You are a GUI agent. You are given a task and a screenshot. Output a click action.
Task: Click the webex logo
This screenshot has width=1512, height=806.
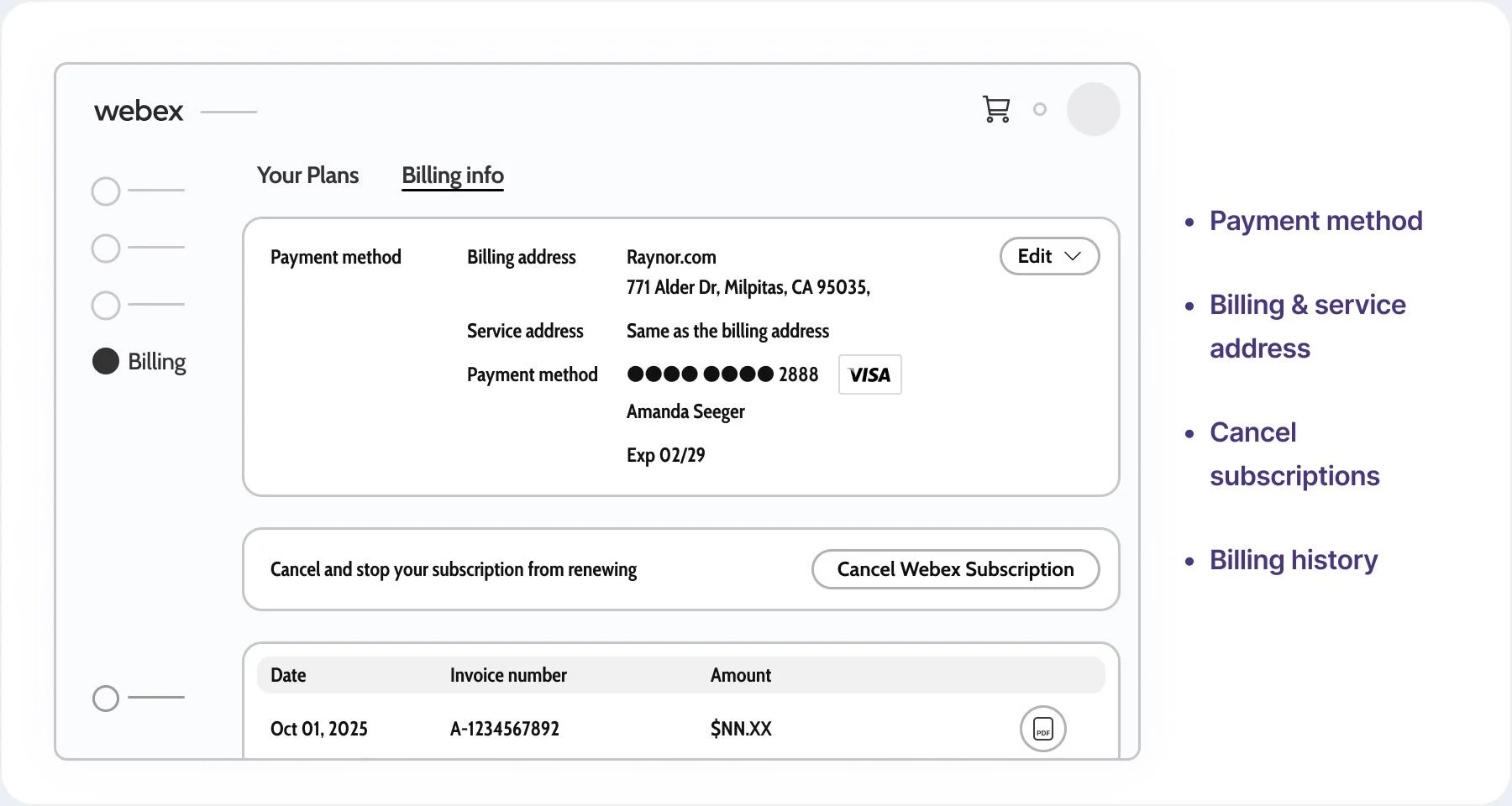point(139,110)
